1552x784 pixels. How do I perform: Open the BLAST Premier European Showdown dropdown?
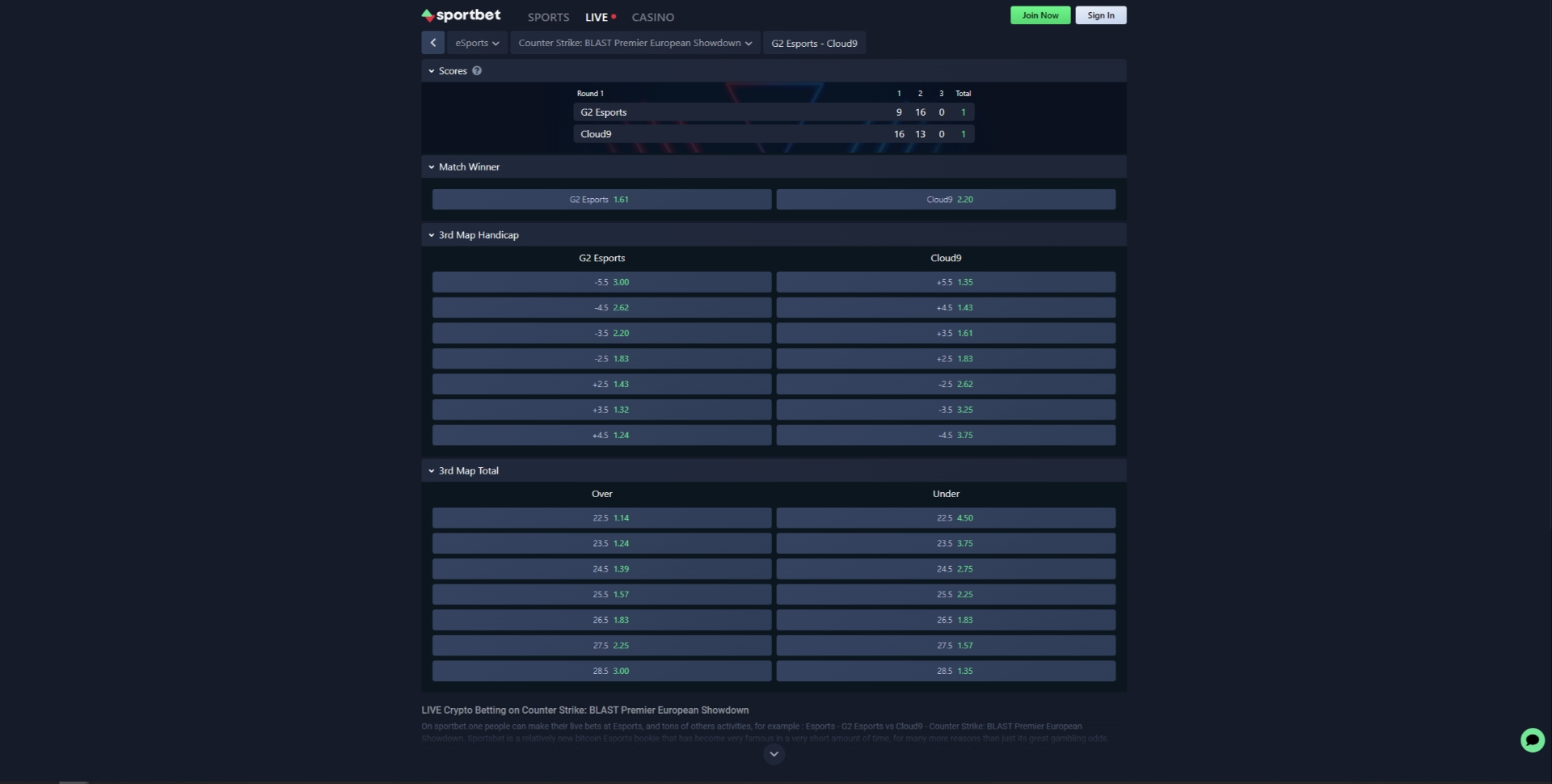[635, 43]
